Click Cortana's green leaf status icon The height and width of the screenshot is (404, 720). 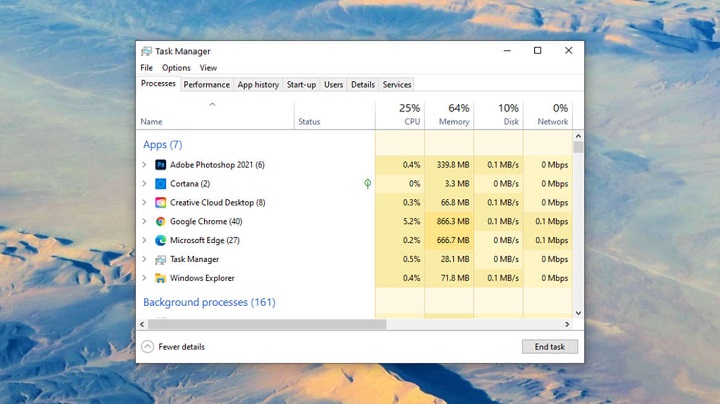(x=368, y=184)
